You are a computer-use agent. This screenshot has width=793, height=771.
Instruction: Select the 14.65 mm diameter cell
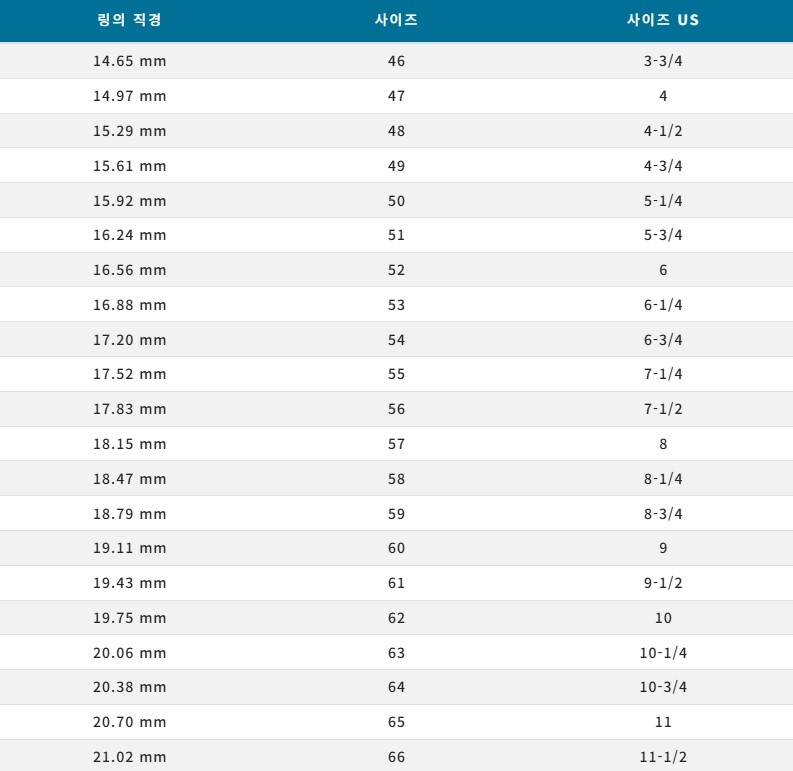[130, 61]
